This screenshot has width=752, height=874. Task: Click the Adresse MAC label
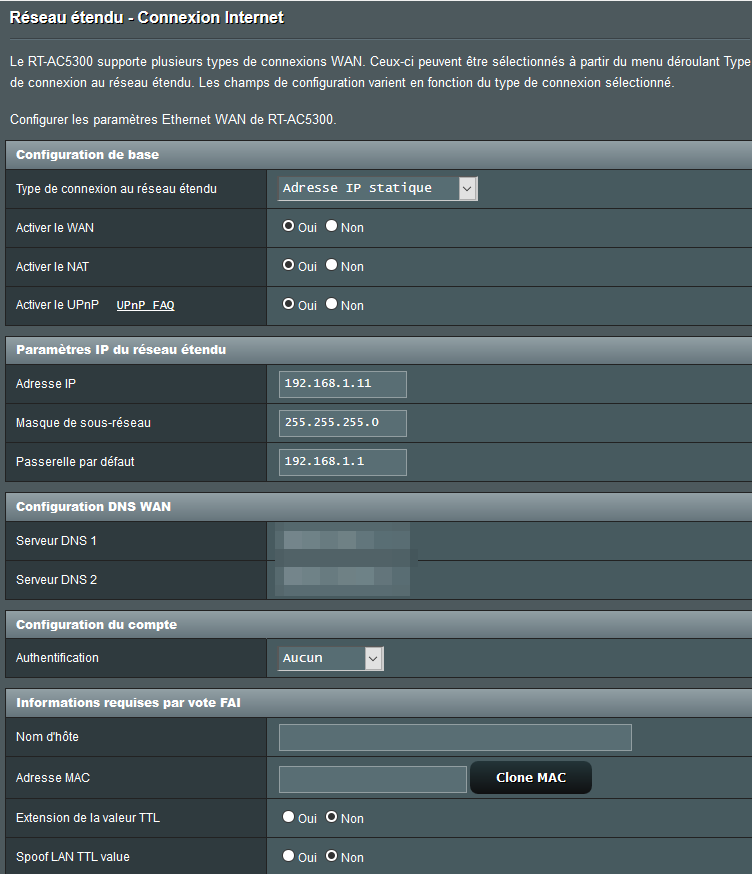tap(53, 778)
